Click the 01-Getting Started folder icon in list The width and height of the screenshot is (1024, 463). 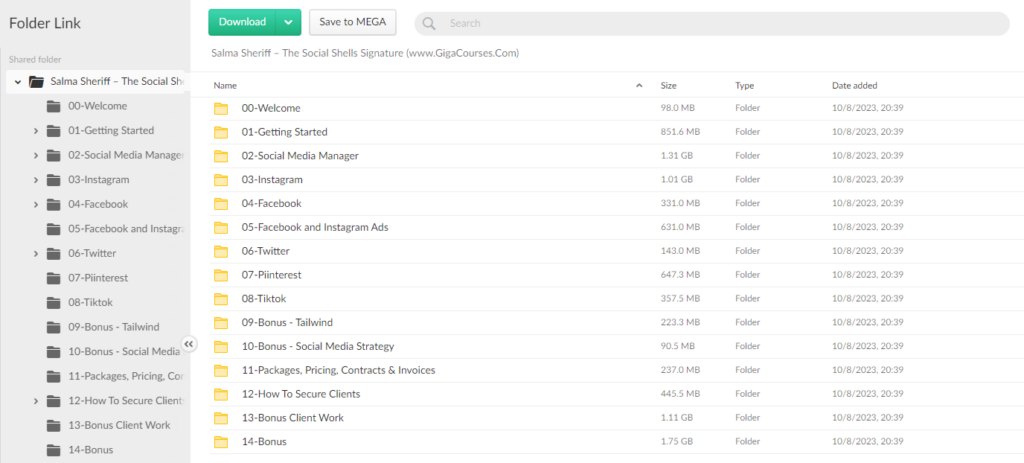[x=221, y=133]
